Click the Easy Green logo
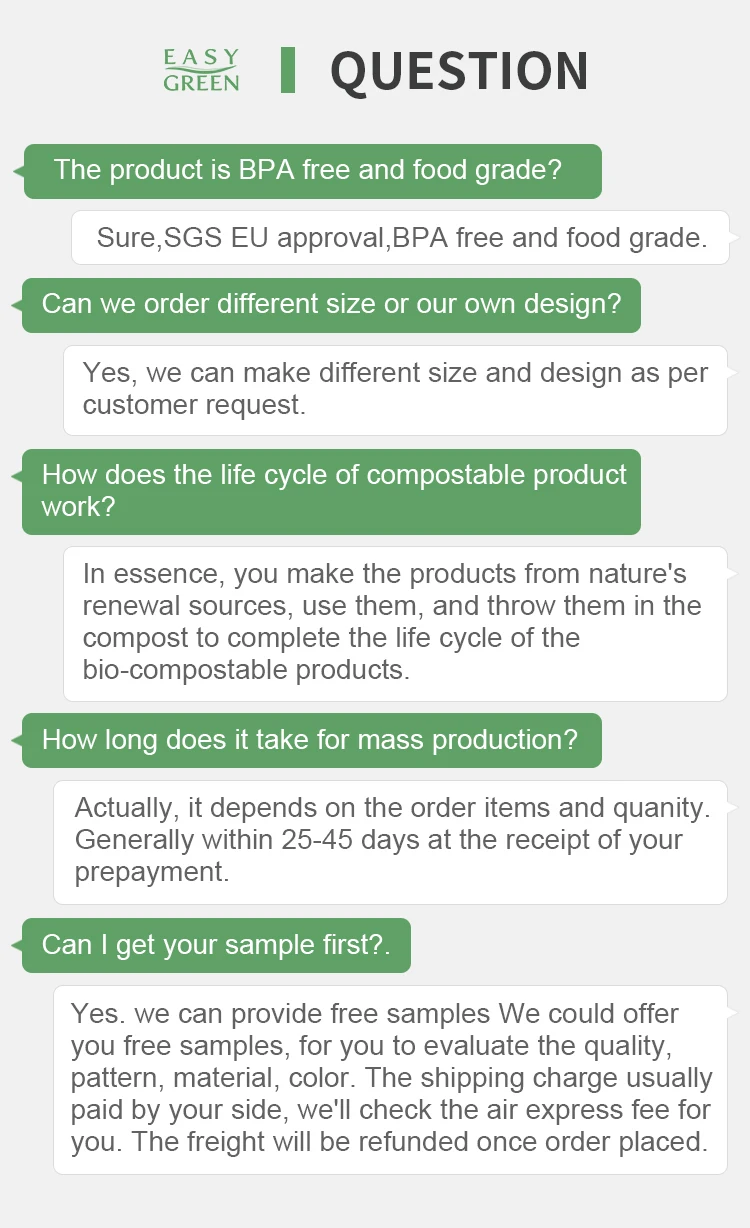750x1228 pixels. tap(201, 70)
